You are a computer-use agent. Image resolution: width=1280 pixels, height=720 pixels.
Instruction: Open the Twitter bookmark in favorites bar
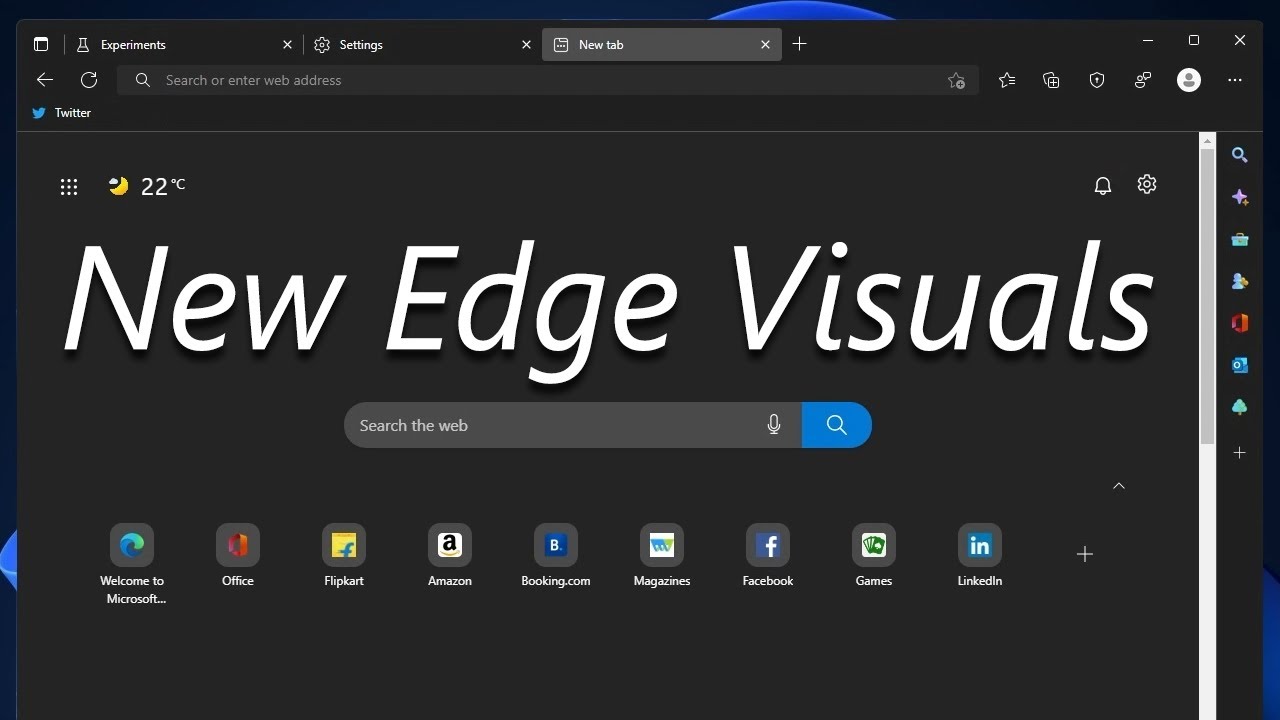point(61,113)
